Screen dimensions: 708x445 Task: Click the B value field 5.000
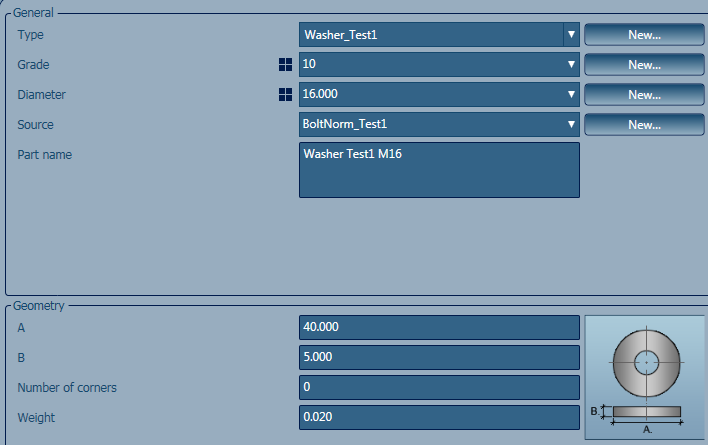[x=439, y=357]
